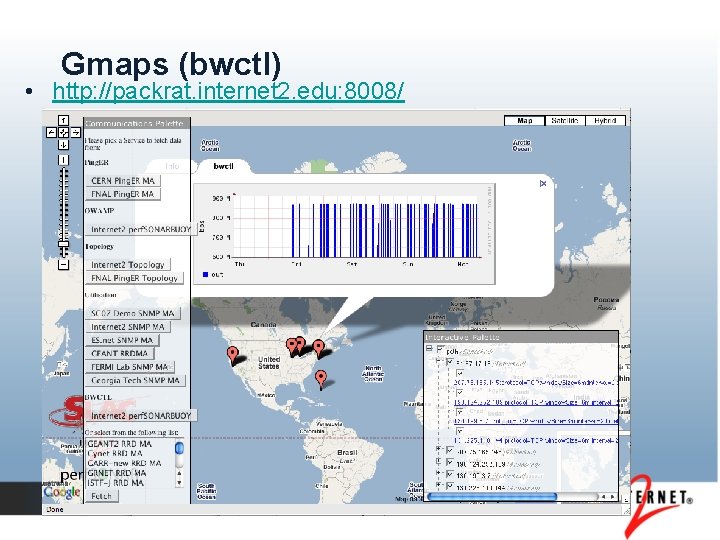Select the red marker on the US east coast
This screenshot has width=720, height=540.
(318, 348)
